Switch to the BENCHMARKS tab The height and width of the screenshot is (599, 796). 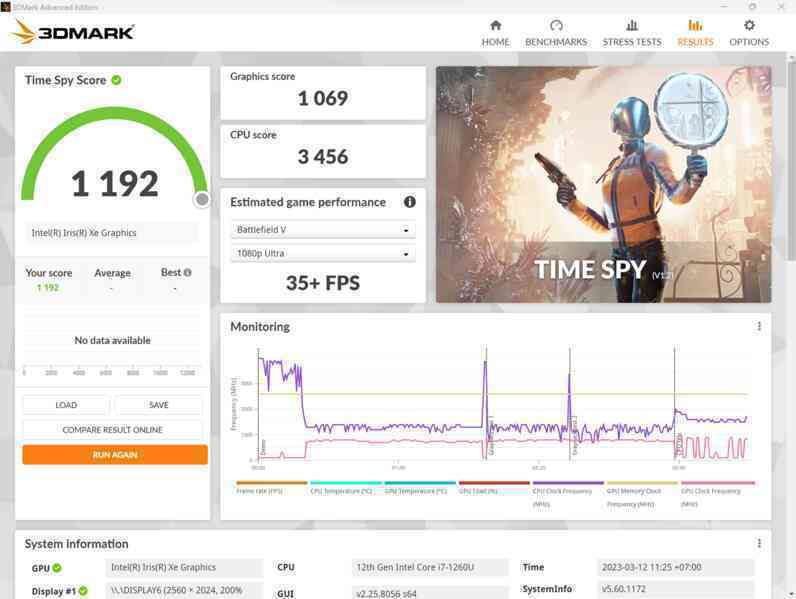click(x=556, y=34)
